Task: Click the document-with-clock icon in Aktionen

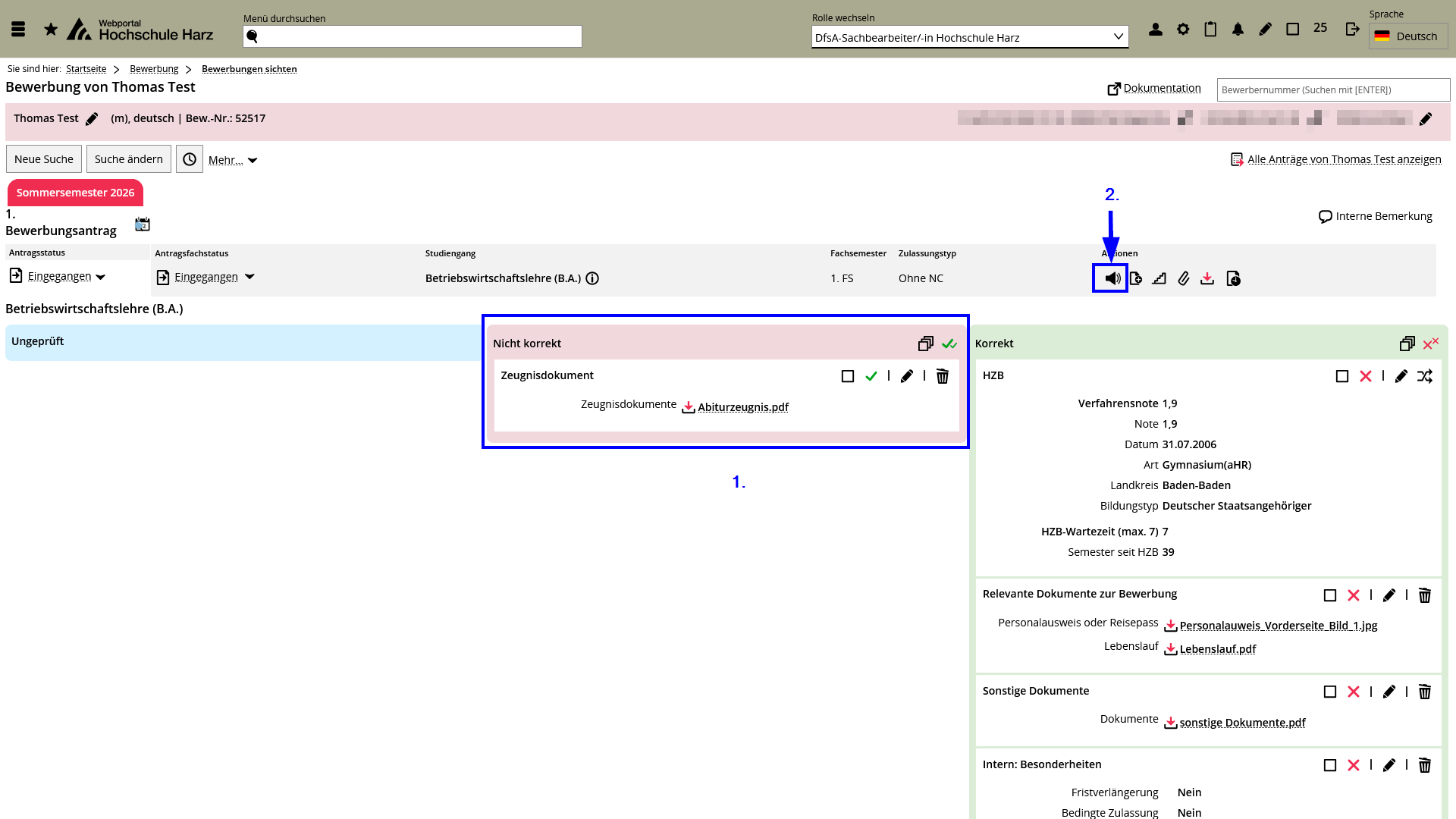Action: pos(1233,278)
